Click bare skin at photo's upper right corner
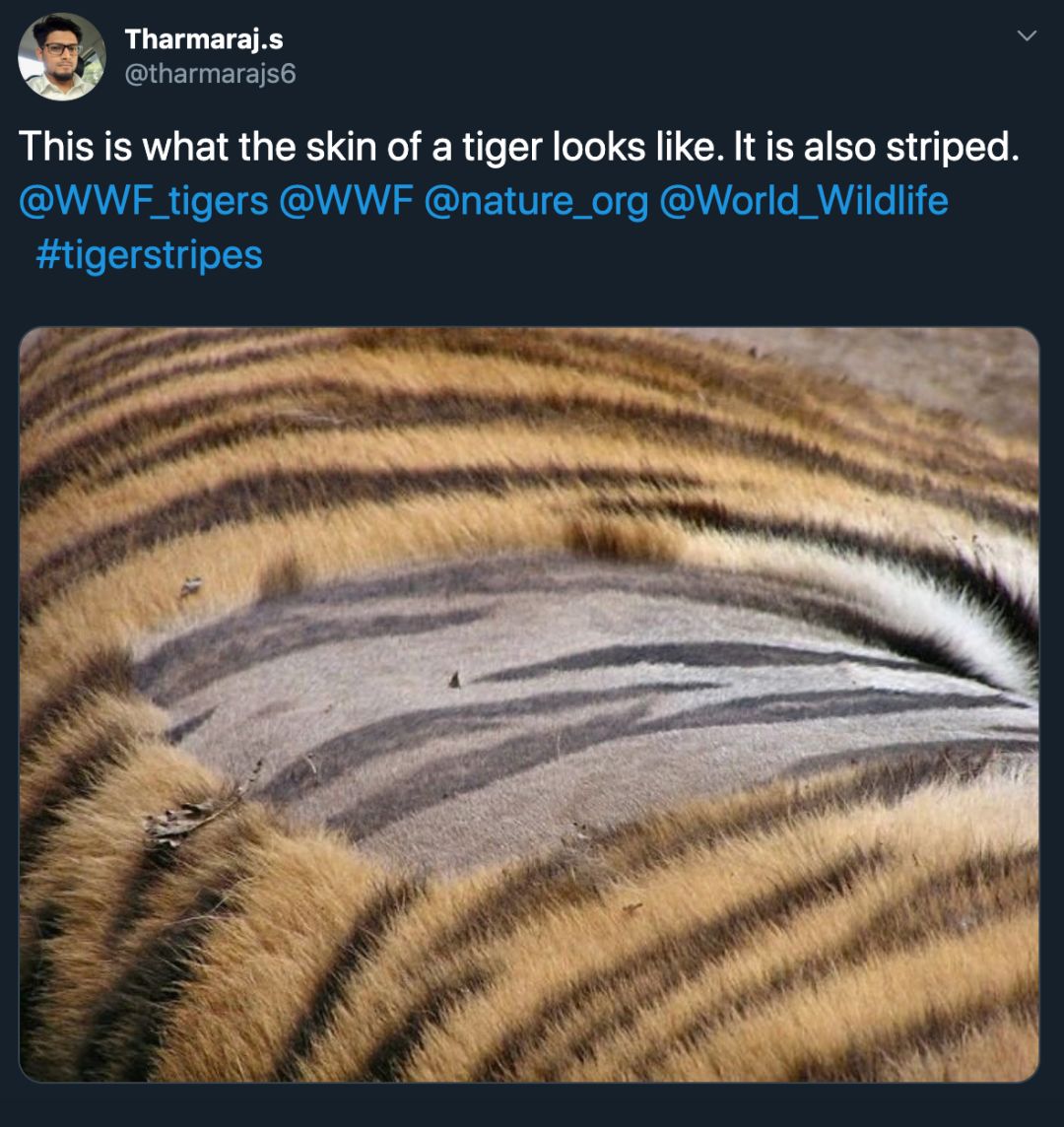The height and width of the screenshot is (1127, 1064). pyautogui.click(x=964, y=373)
